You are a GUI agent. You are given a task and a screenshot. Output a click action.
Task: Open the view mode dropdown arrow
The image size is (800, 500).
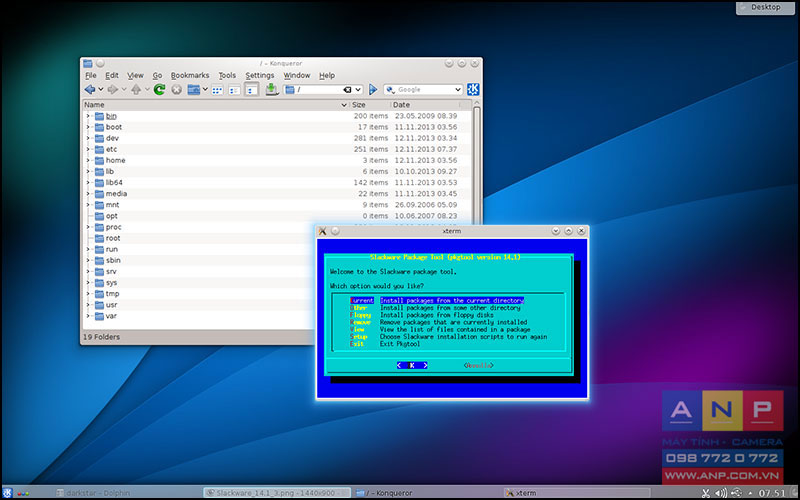(x=205, y=90)
